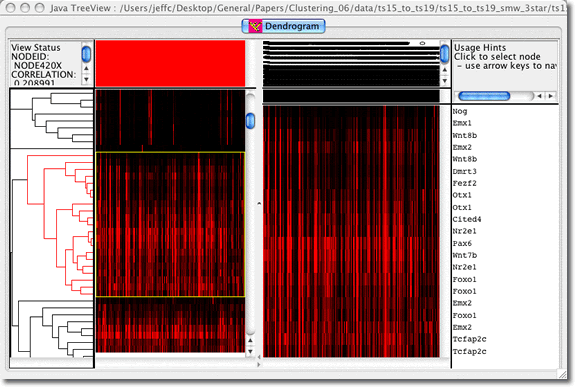Click the array tree panel's blue scroll thumb

tap(444, 54)
